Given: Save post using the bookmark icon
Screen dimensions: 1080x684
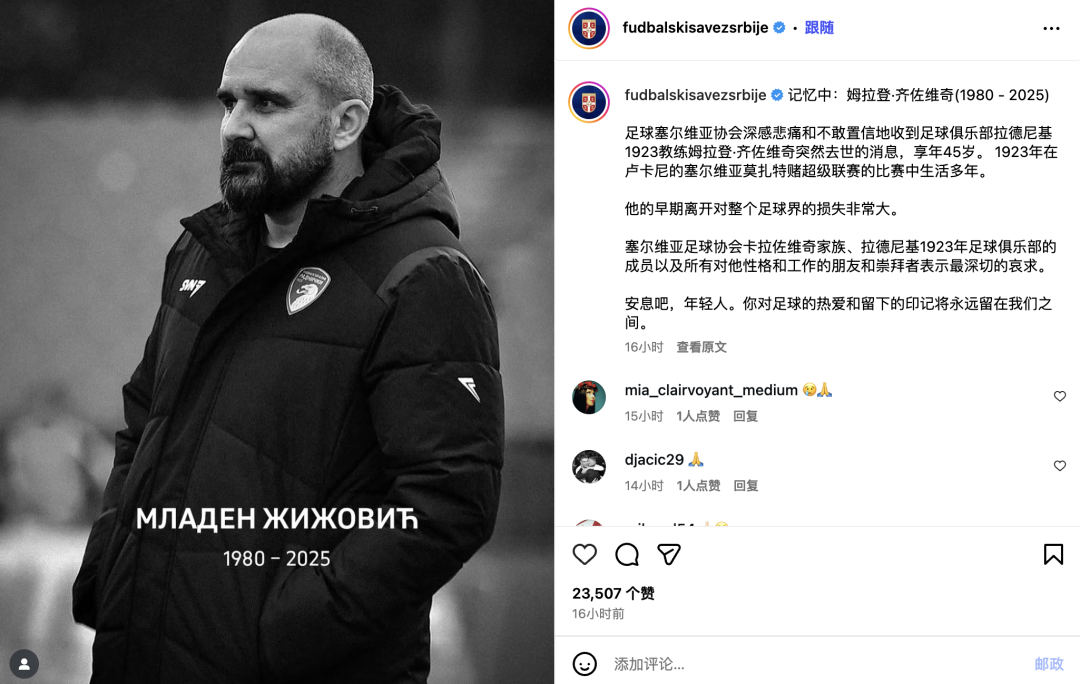Looking at the screenshot, I should [1053, 555].
